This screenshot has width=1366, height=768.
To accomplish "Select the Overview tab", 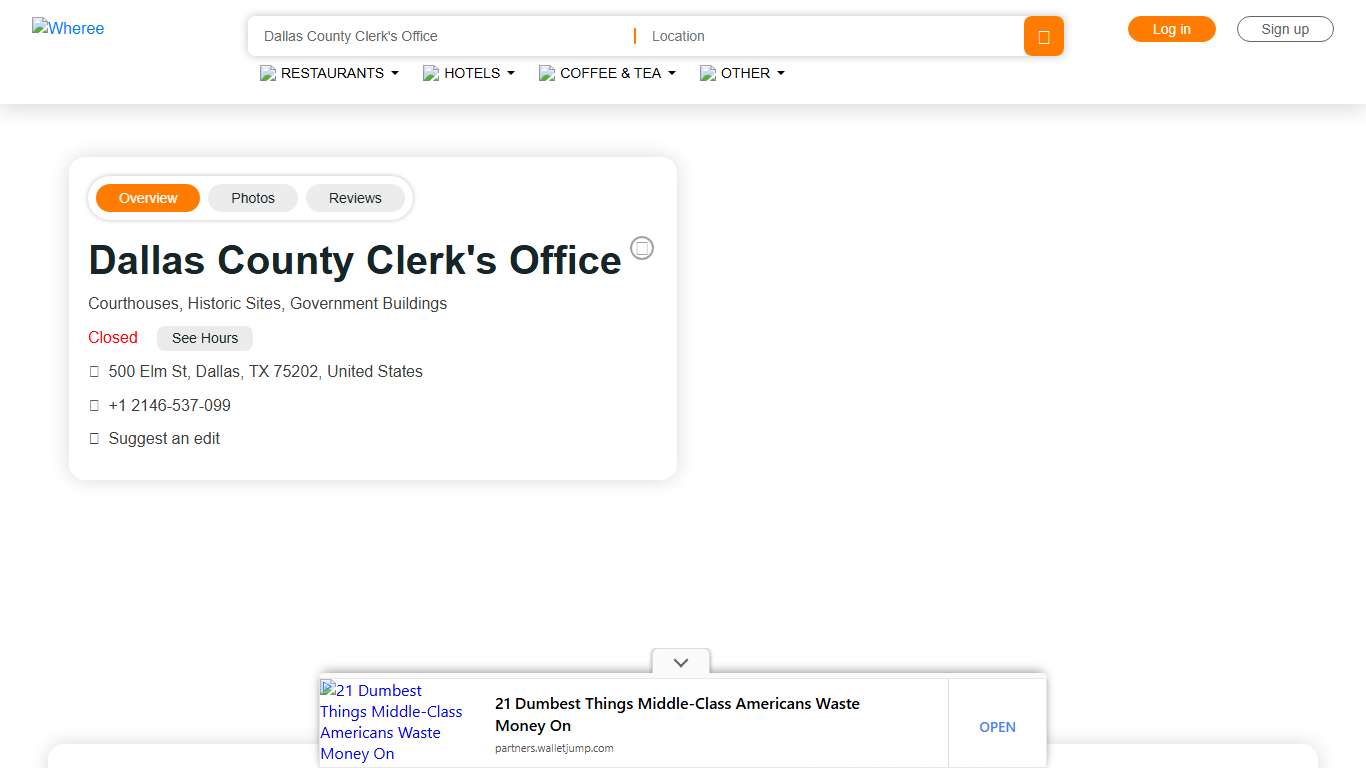I will tap(147, 198).
